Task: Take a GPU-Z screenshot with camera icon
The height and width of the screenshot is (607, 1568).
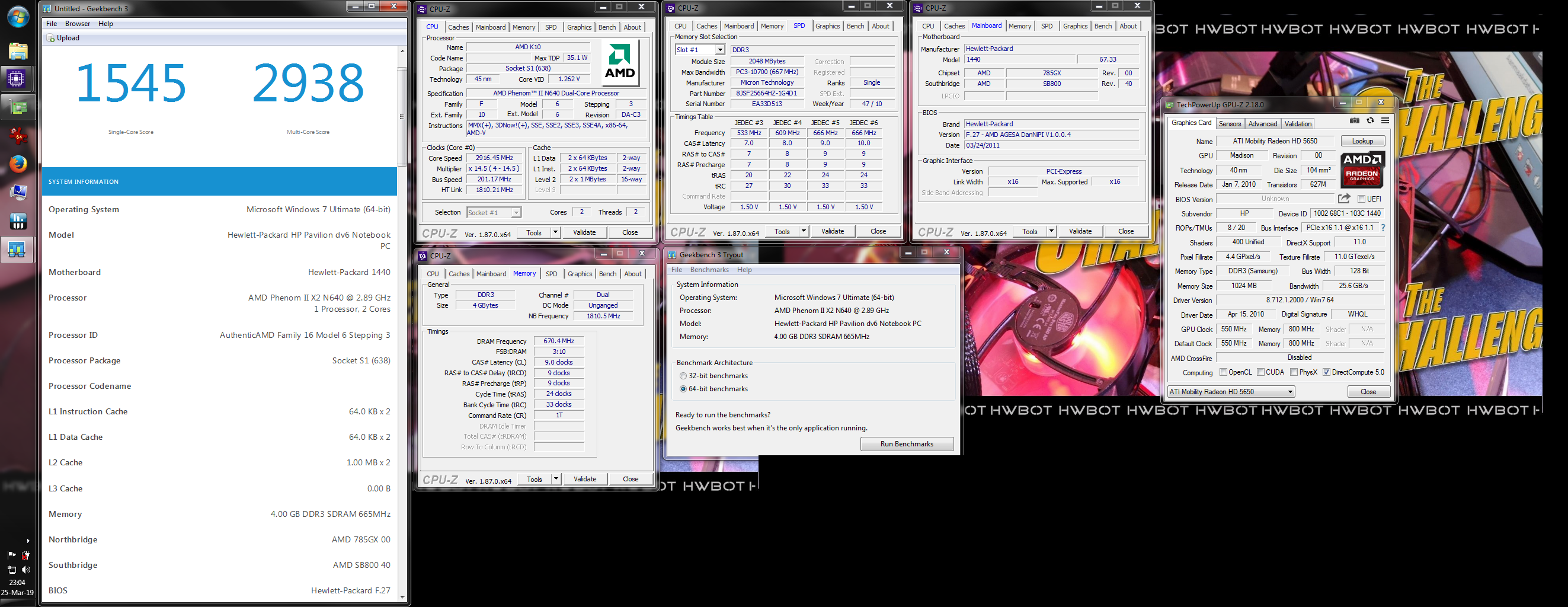Action: 1354,120
